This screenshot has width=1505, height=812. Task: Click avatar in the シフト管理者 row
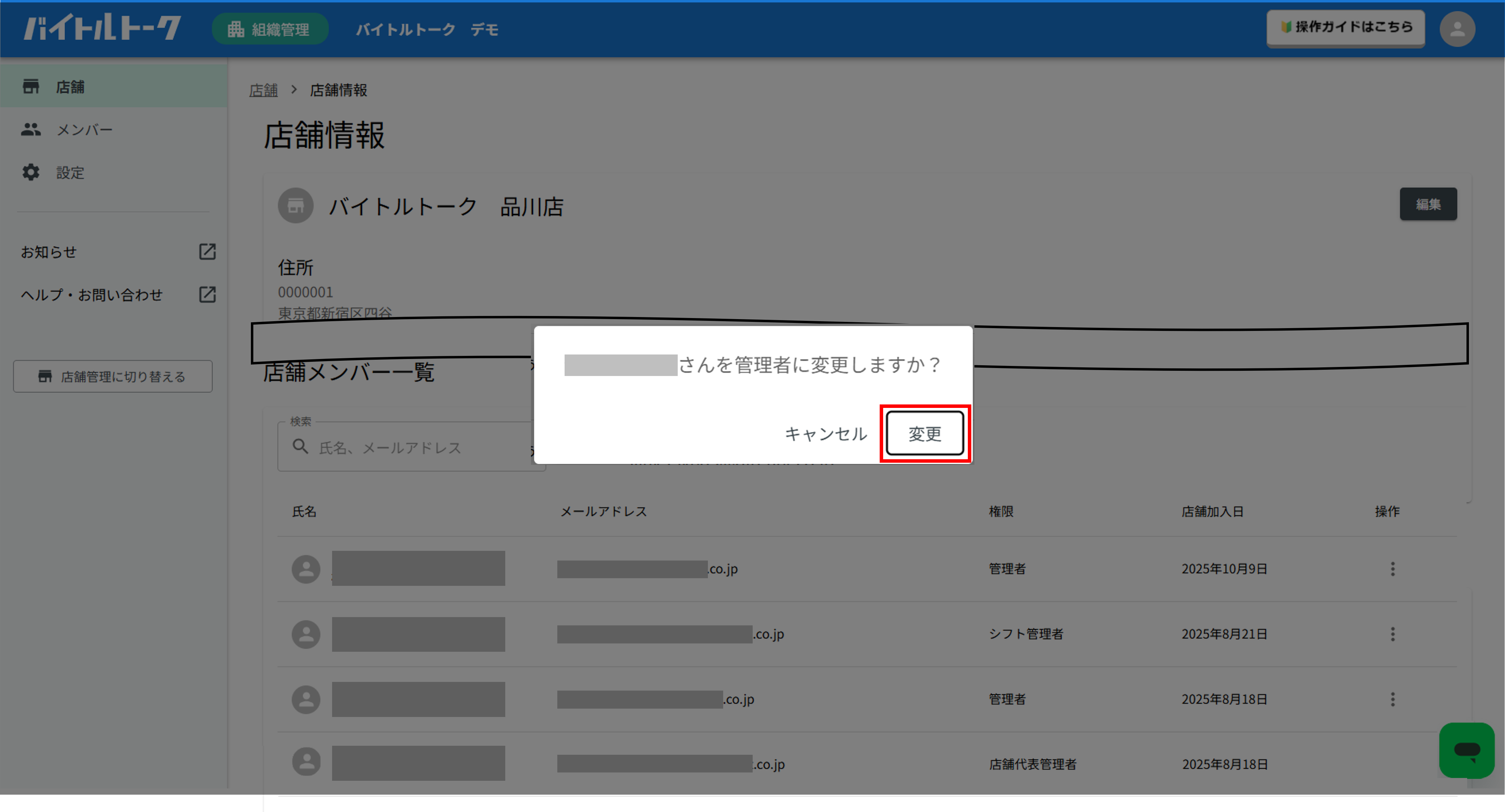click(306, 634)
